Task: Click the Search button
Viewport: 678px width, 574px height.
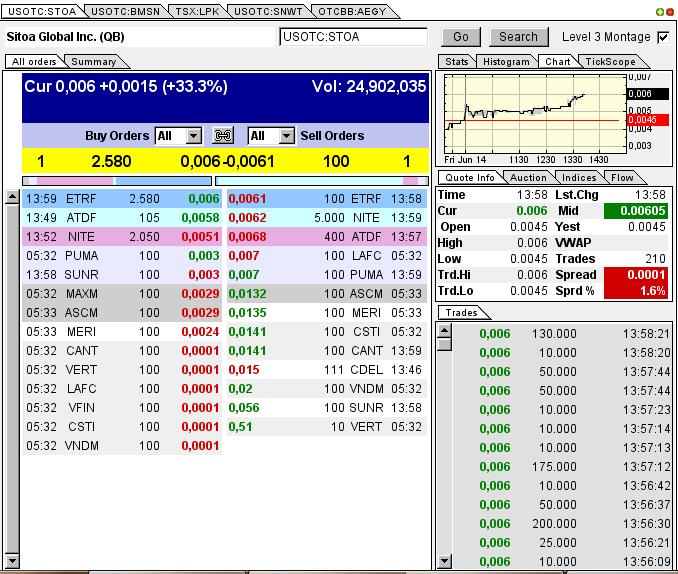Action: [518, 37]
